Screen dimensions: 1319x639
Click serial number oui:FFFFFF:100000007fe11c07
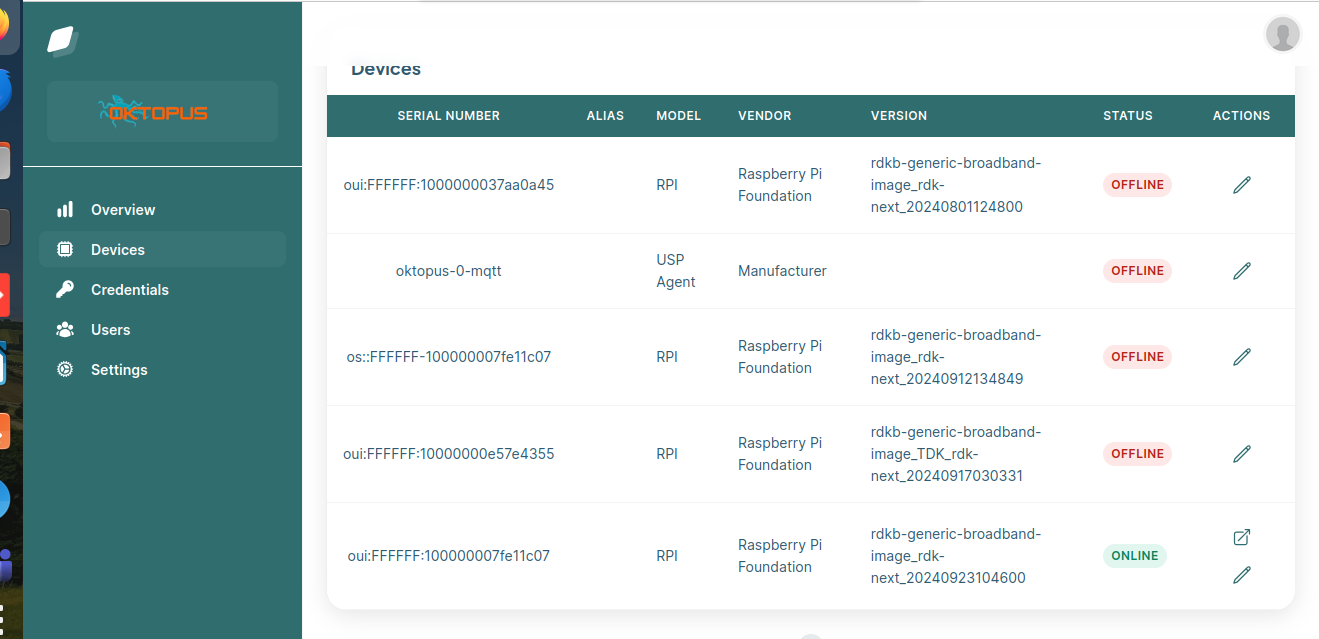[x=448, y=556]
